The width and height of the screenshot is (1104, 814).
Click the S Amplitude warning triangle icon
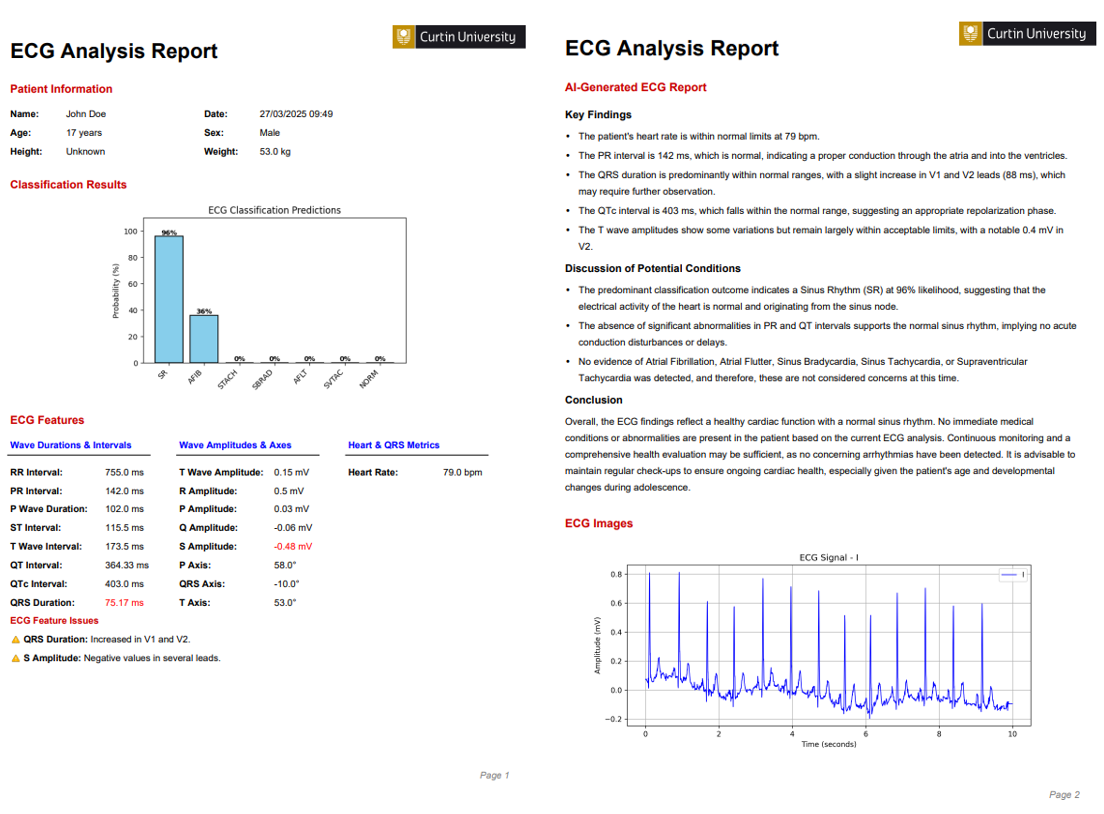click(x=15, y=658)
